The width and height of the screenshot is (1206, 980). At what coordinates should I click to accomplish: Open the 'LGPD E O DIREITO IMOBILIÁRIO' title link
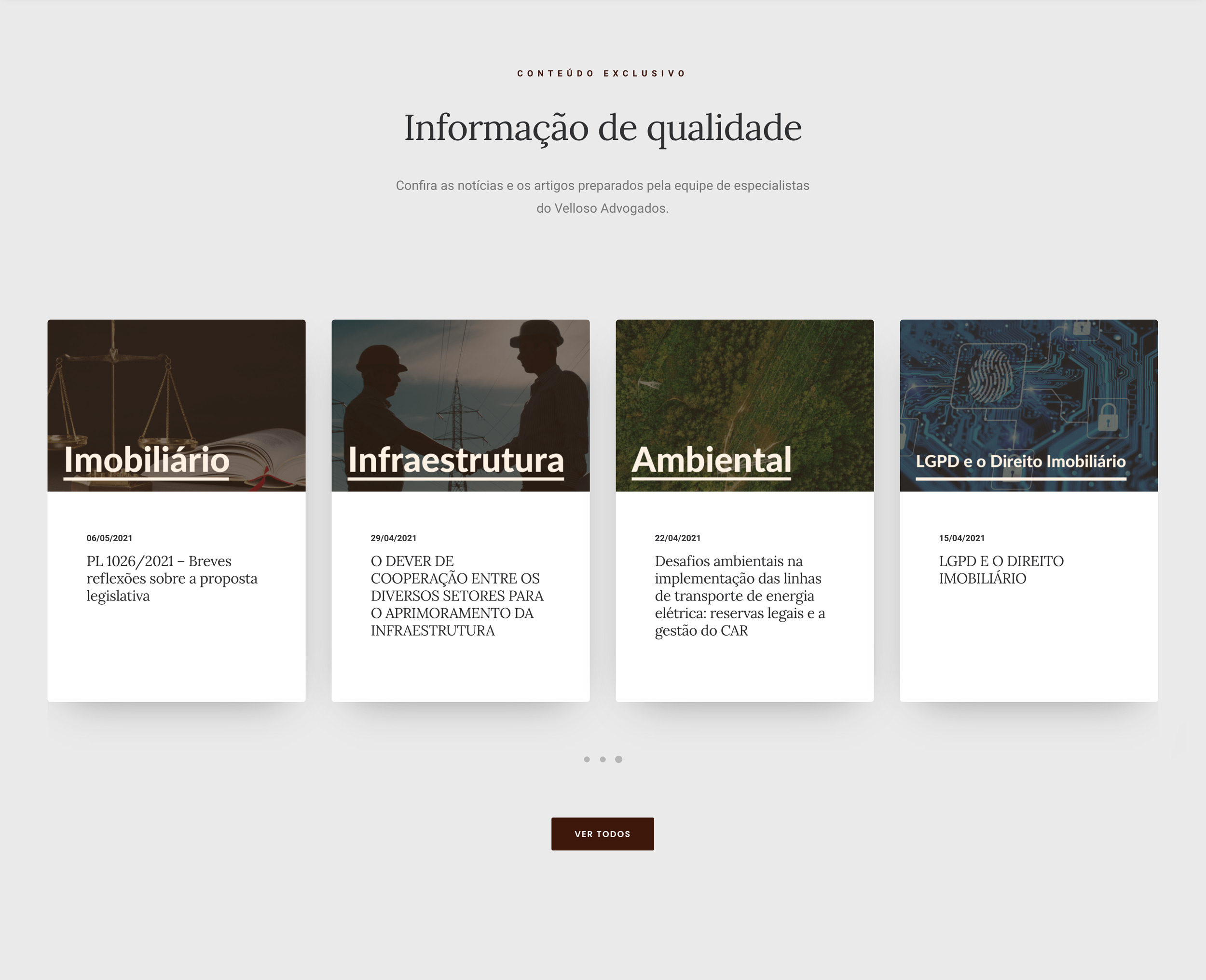[1001, 570]
